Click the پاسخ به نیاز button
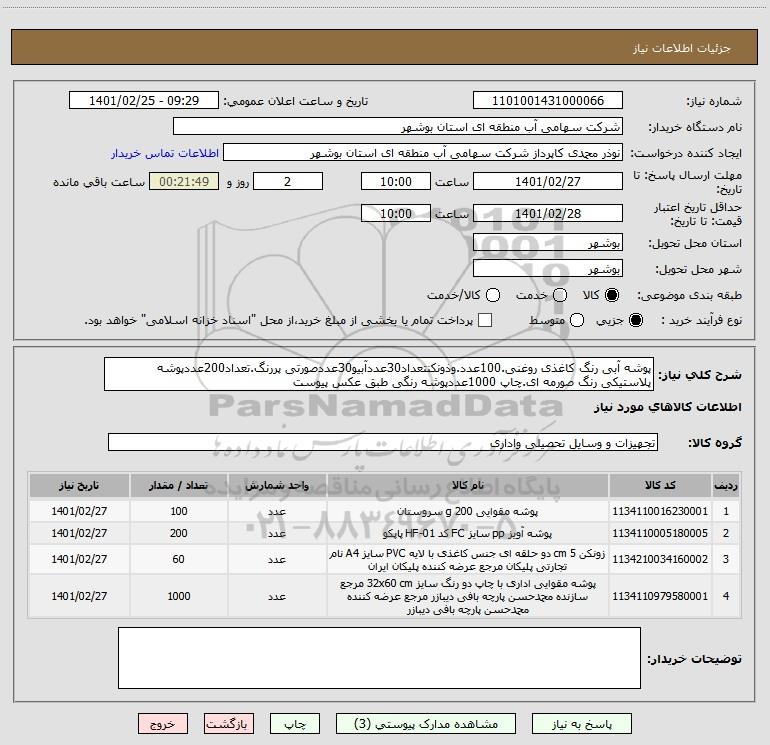The width and height of the screenshot is (770, 745). pyautogui.click(x=582, y=724)
